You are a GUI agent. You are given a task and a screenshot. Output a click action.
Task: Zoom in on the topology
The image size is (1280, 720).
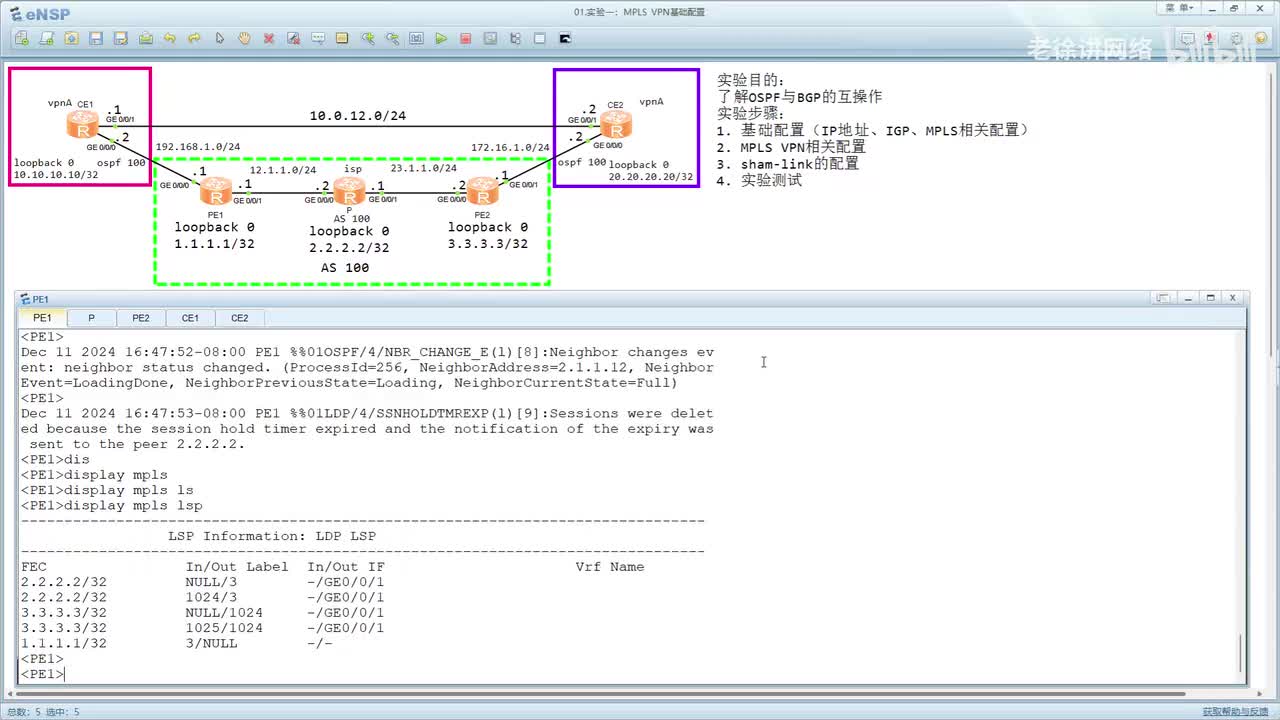point(367,39)
